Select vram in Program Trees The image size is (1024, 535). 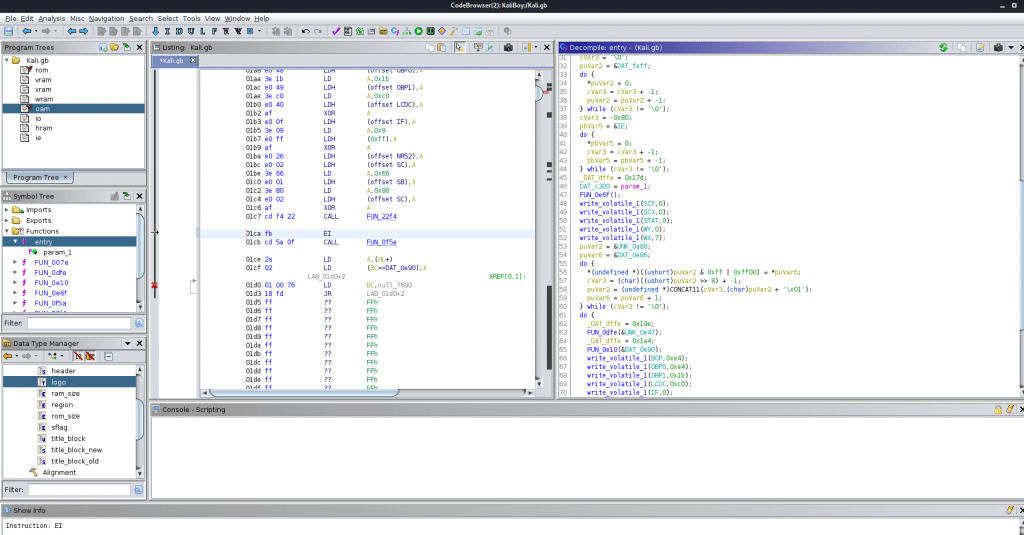(x=43, y=80)
